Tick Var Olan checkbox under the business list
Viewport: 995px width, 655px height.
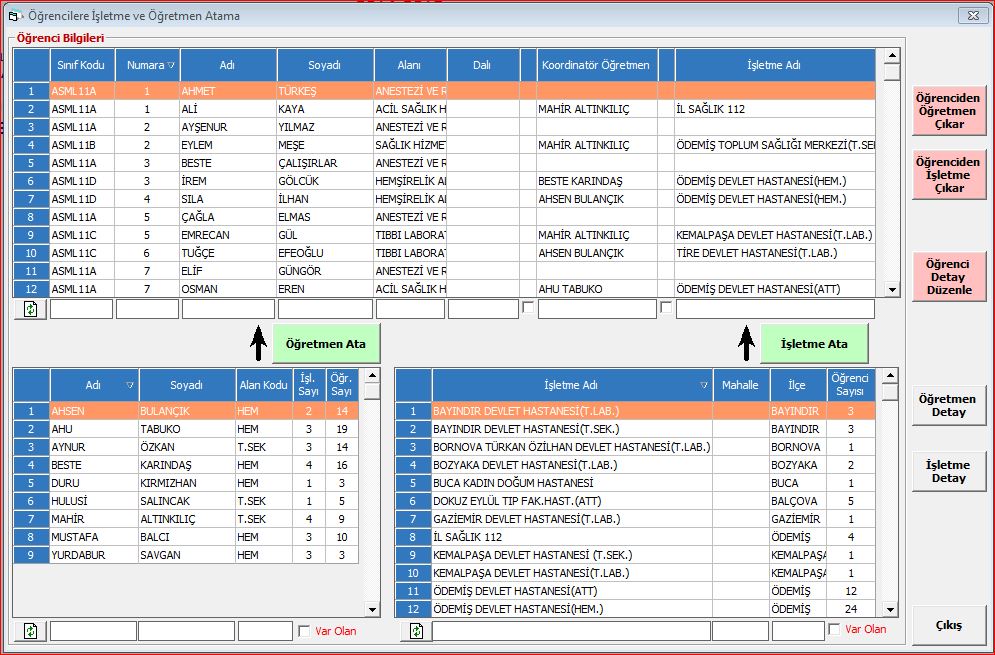click(835, 631)
